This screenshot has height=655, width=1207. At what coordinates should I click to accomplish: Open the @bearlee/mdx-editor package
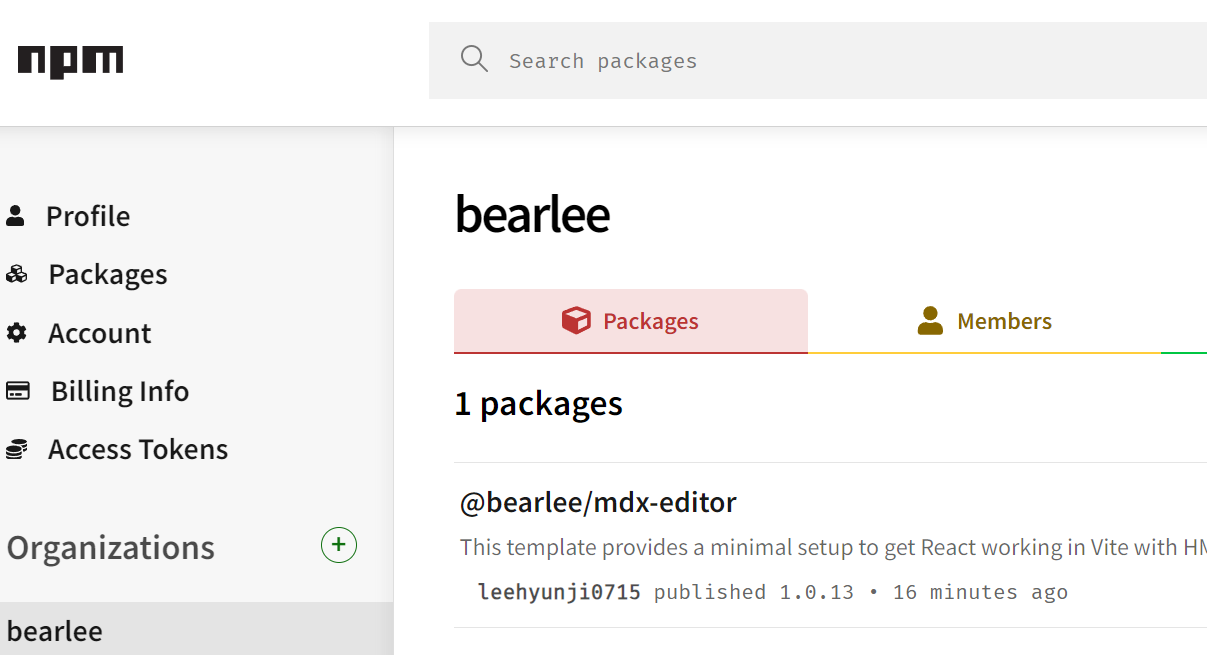[598, 502]
